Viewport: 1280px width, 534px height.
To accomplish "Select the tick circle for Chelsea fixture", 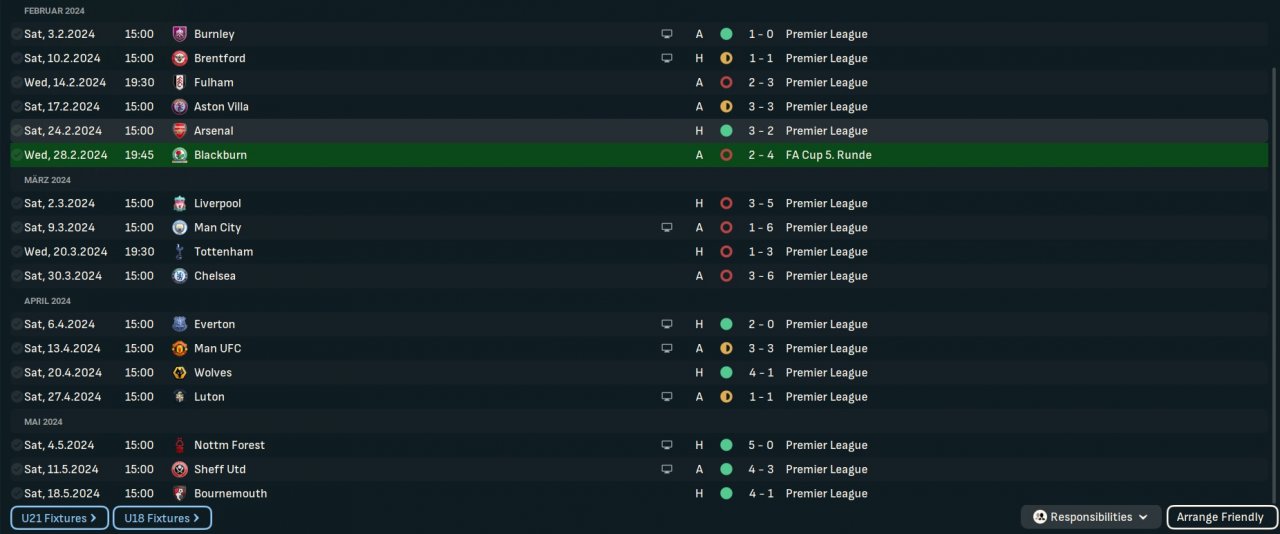I will (17, 276).
